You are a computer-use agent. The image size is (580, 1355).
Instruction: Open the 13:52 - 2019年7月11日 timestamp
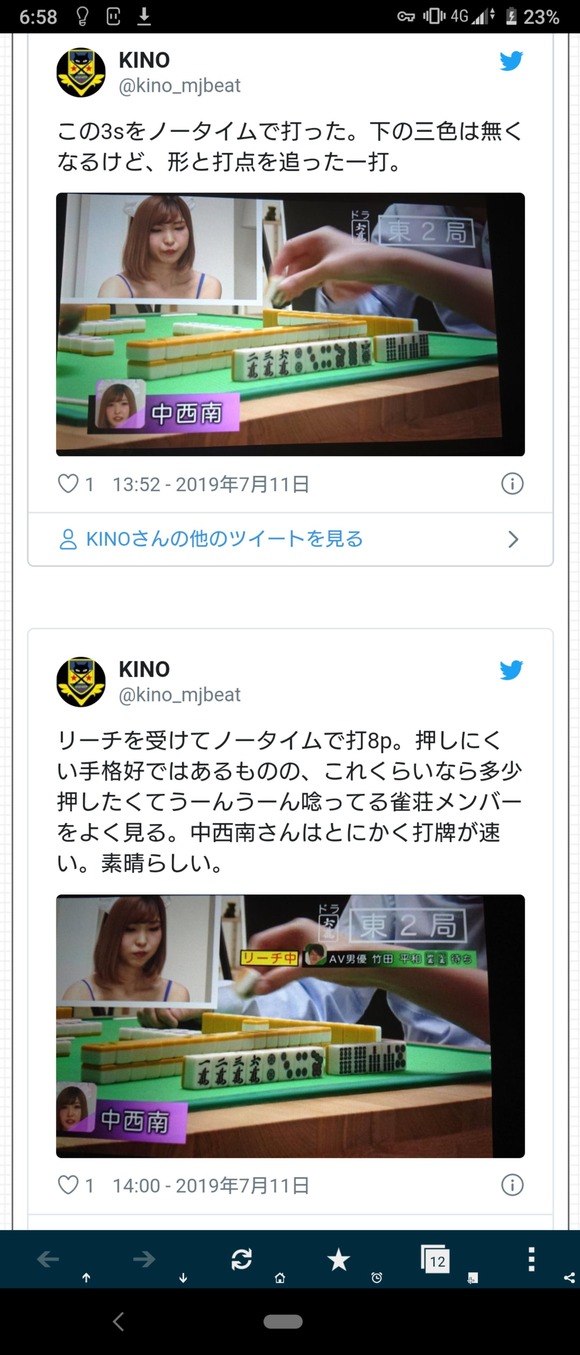(x=211, y=485)
